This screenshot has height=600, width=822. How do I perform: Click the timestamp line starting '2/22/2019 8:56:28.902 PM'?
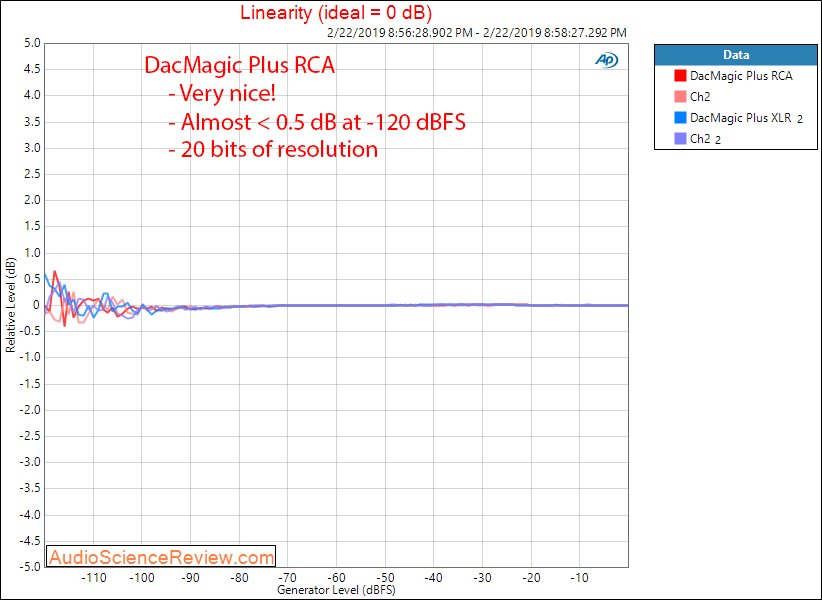click(x=477, y=32)
